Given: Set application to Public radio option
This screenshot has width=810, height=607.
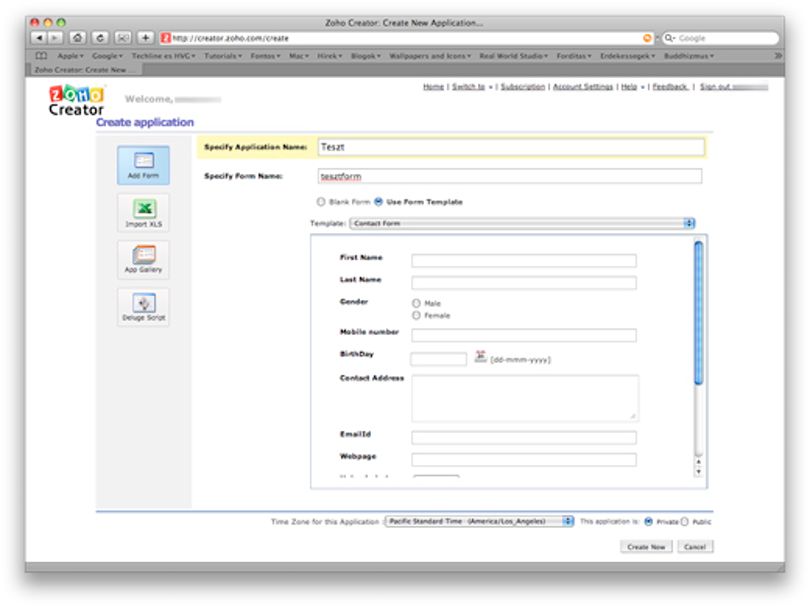Looking at the screenshot, I should tap(684, 521).
